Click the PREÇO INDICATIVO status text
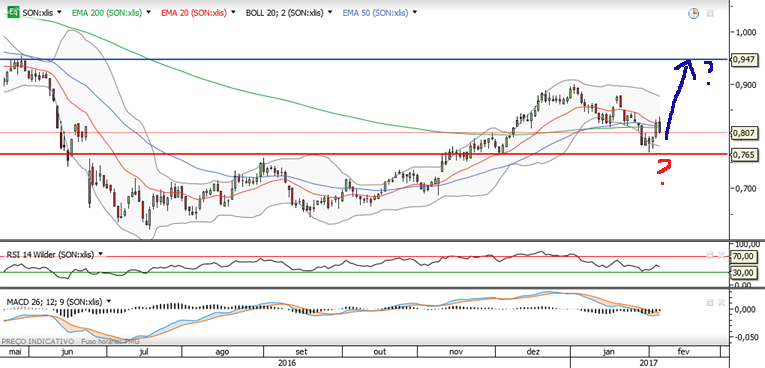This screenshot has height=368, width=765. pyautogui.click(x=38, y=342)
